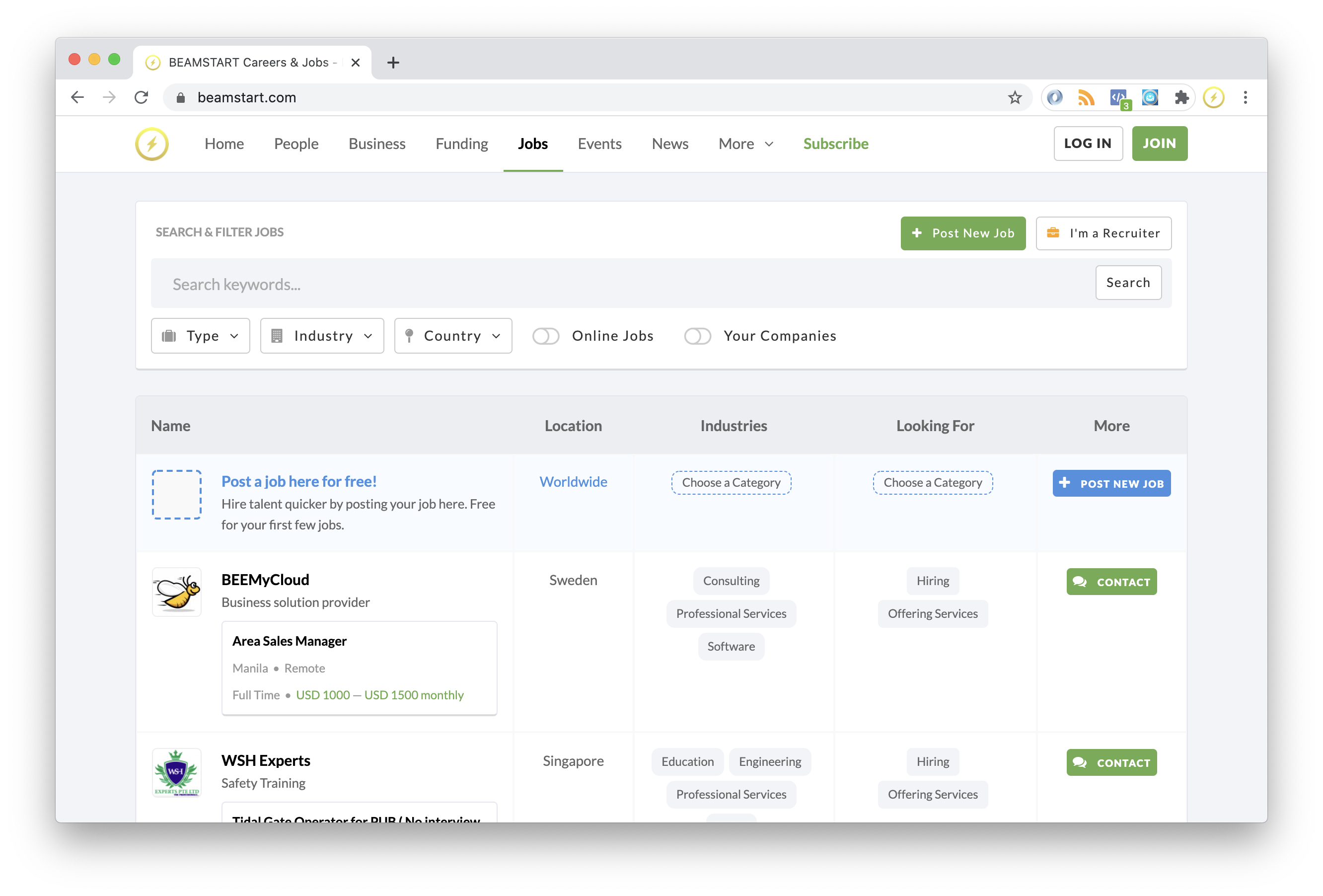Click the green Post New Job button
The image size is (1323, 896).
click(962, 233)
